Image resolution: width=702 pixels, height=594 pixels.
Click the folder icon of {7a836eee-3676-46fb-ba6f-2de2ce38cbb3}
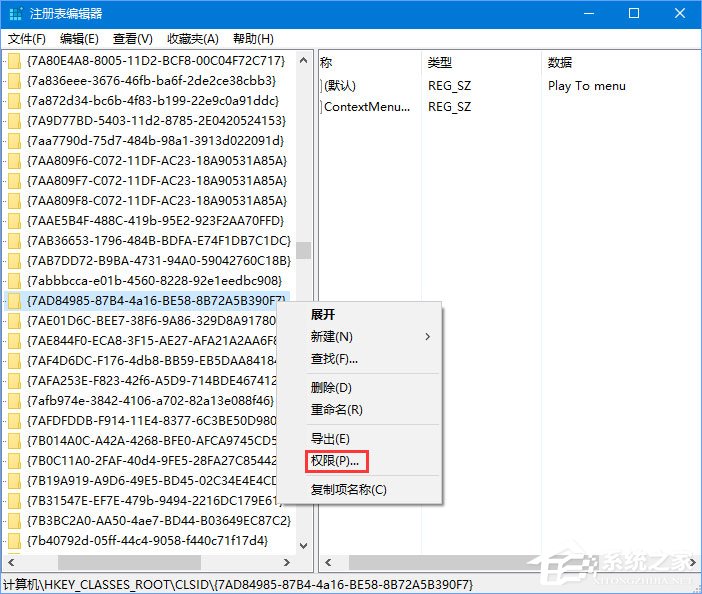pos(14,81)
